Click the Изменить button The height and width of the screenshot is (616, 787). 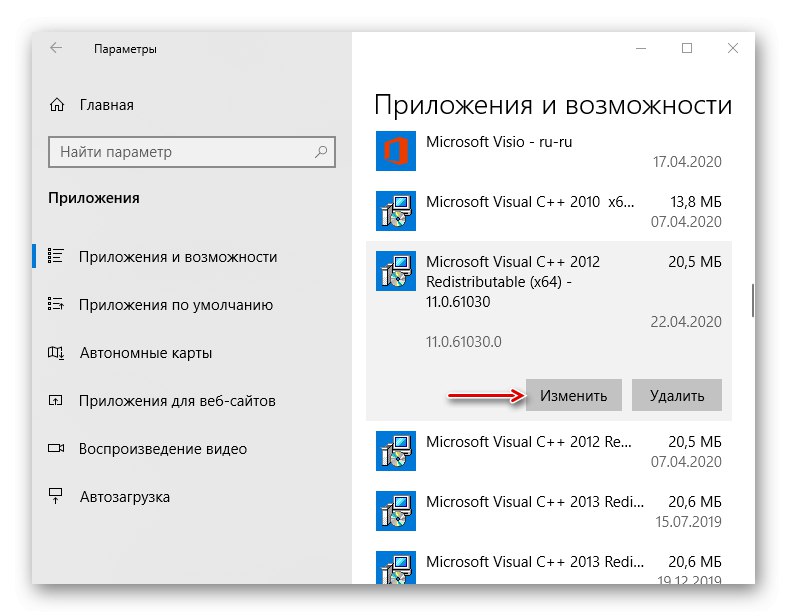tap(574, 396)
